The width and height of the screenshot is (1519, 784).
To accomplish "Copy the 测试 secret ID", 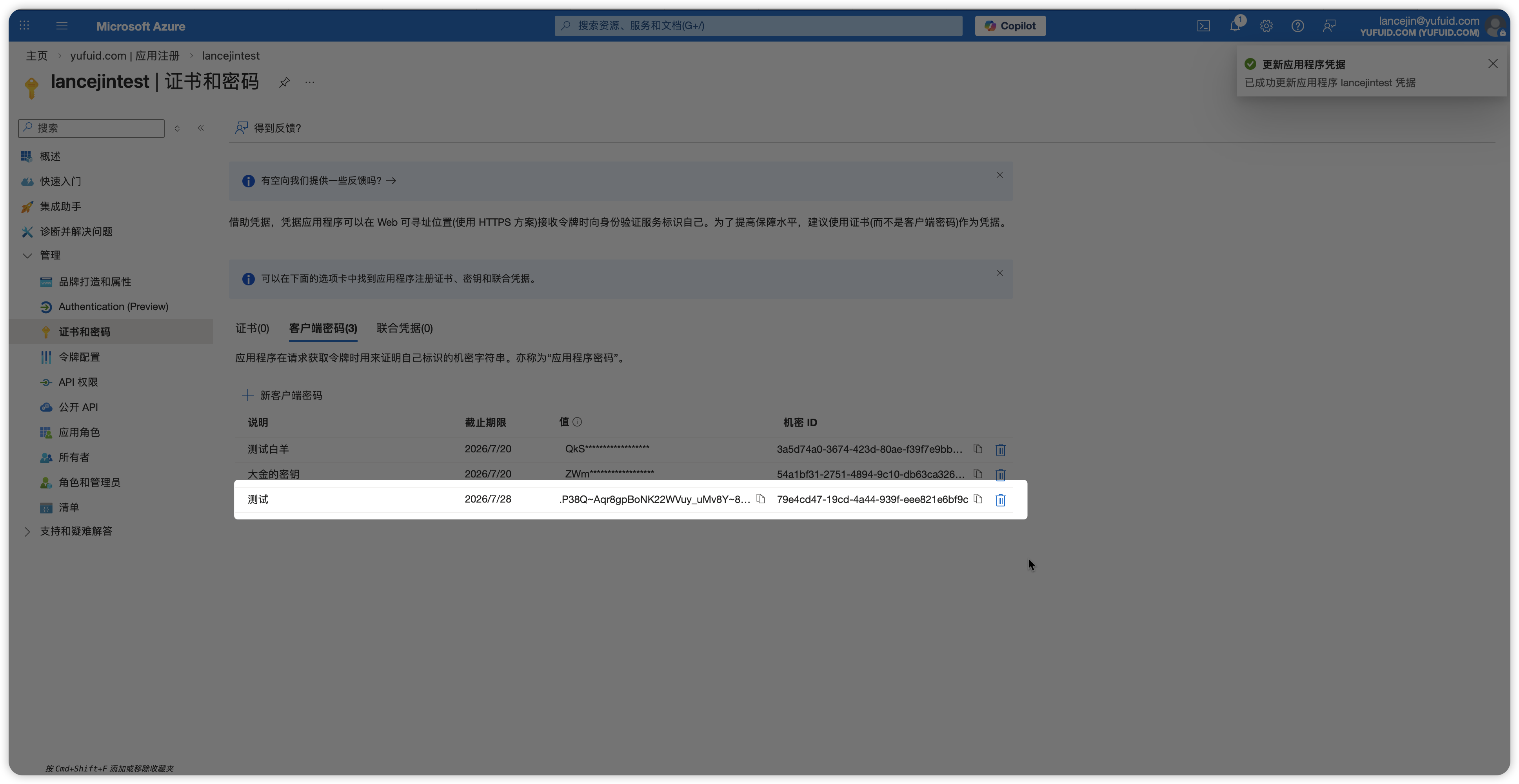I will (x=978, y=499).
